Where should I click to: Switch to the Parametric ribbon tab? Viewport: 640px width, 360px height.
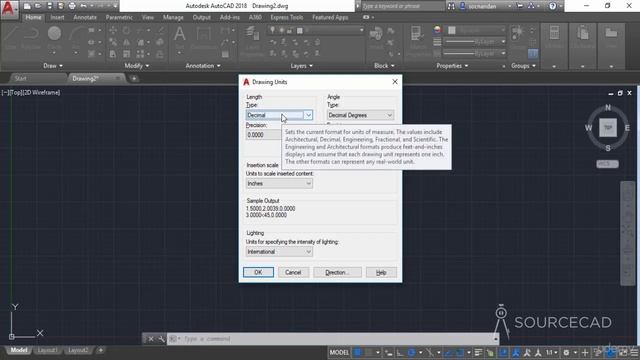[119, 17]
